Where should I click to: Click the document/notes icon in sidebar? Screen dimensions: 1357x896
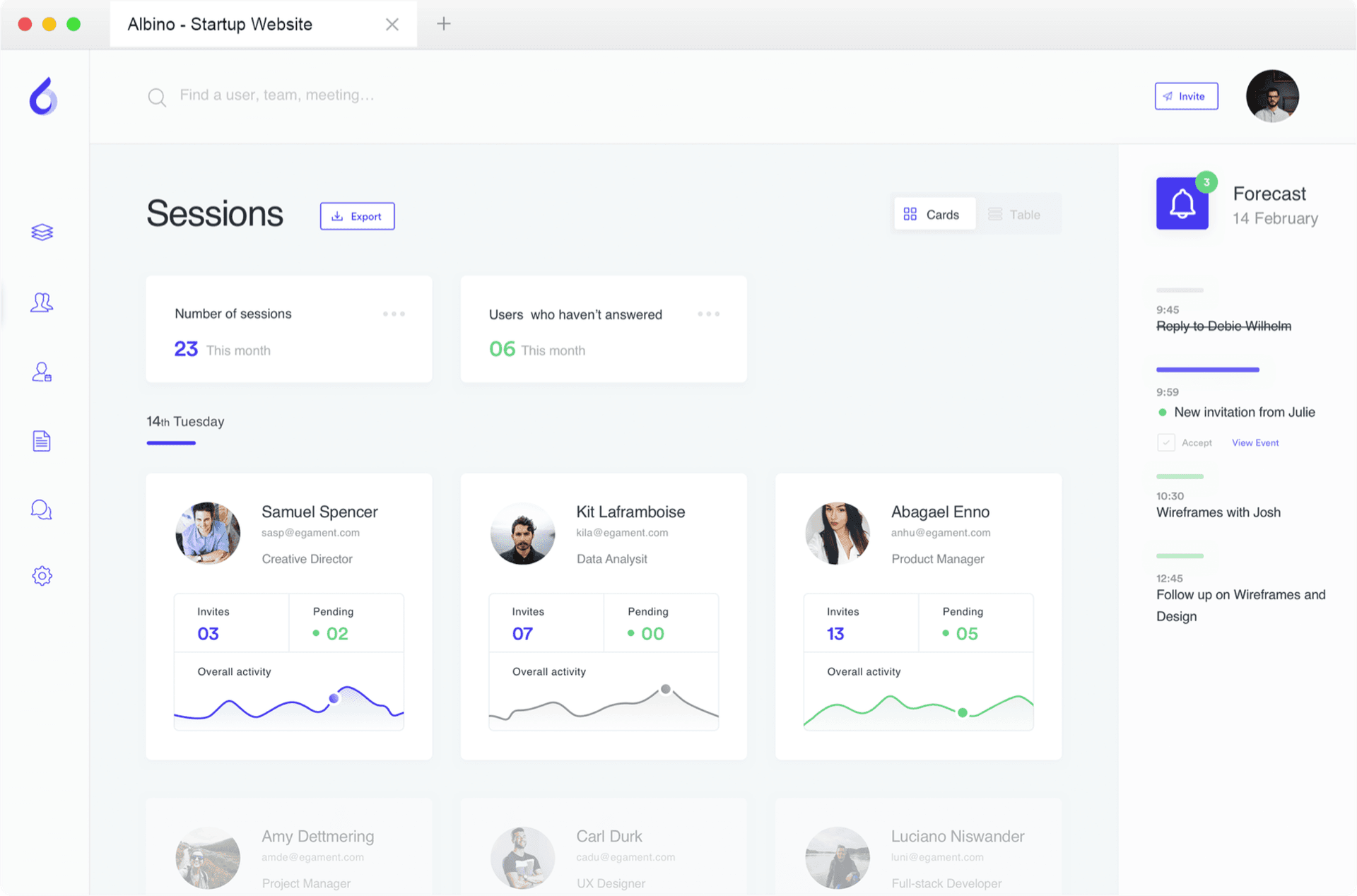pyautogui.click(x=40, y=442)
